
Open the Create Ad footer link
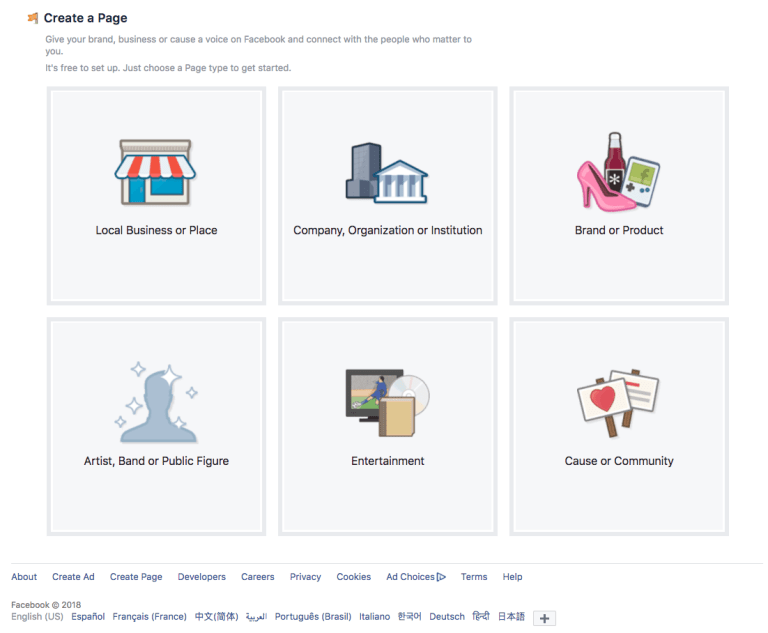click(x=73, y=577)
